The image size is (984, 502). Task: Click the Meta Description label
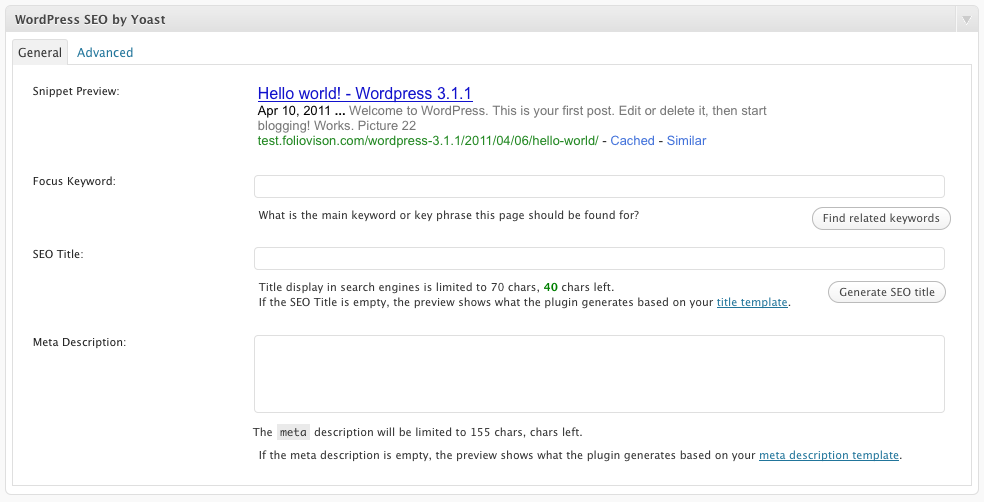(x=79, y=342)
